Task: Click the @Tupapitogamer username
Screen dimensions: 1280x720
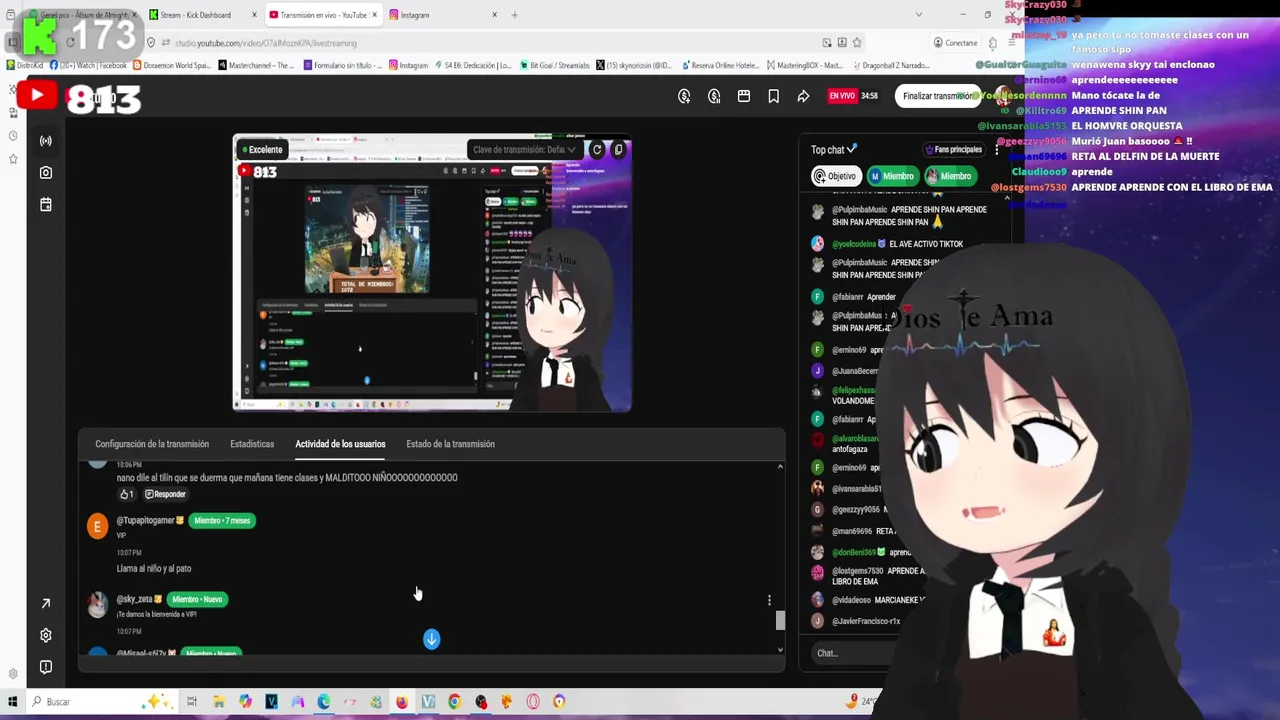Action: 145,521
